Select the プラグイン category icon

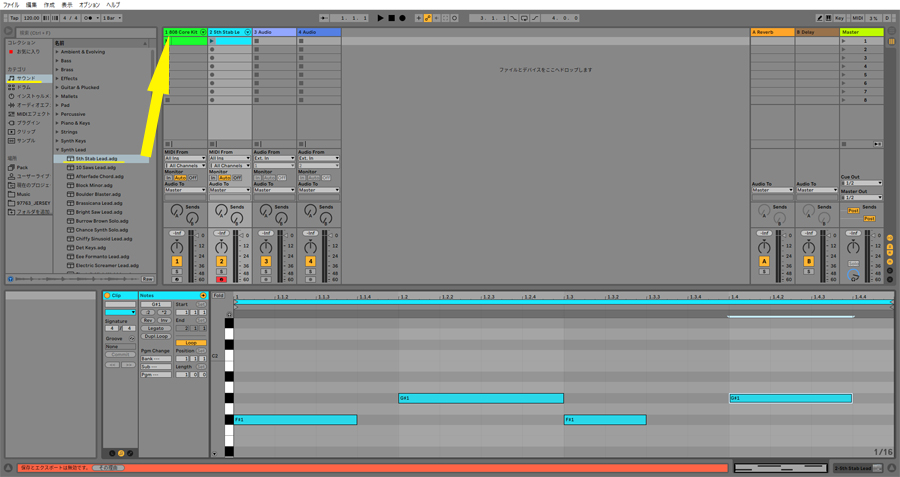click(11, 123)
